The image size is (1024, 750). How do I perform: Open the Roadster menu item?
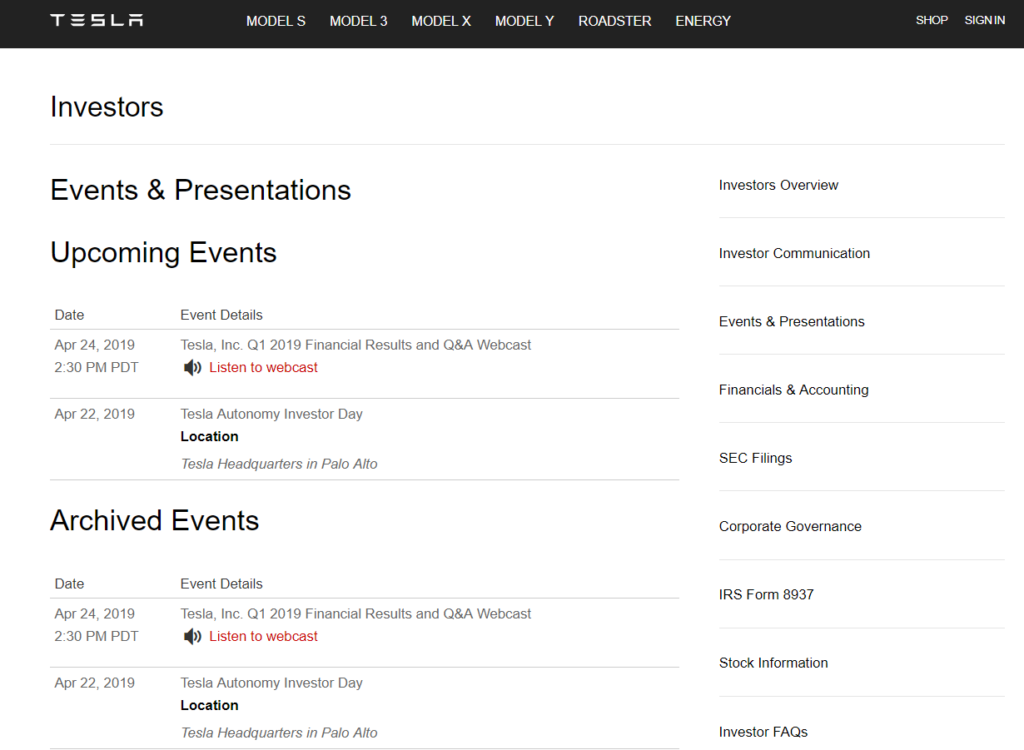[614, 21]
